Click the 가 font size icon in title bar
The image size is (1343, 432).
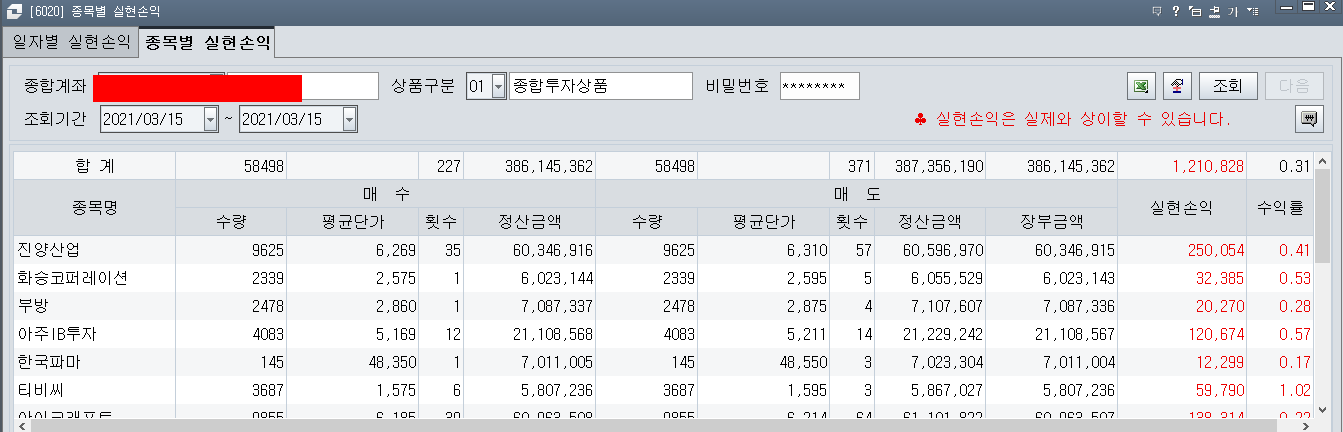1233,10
